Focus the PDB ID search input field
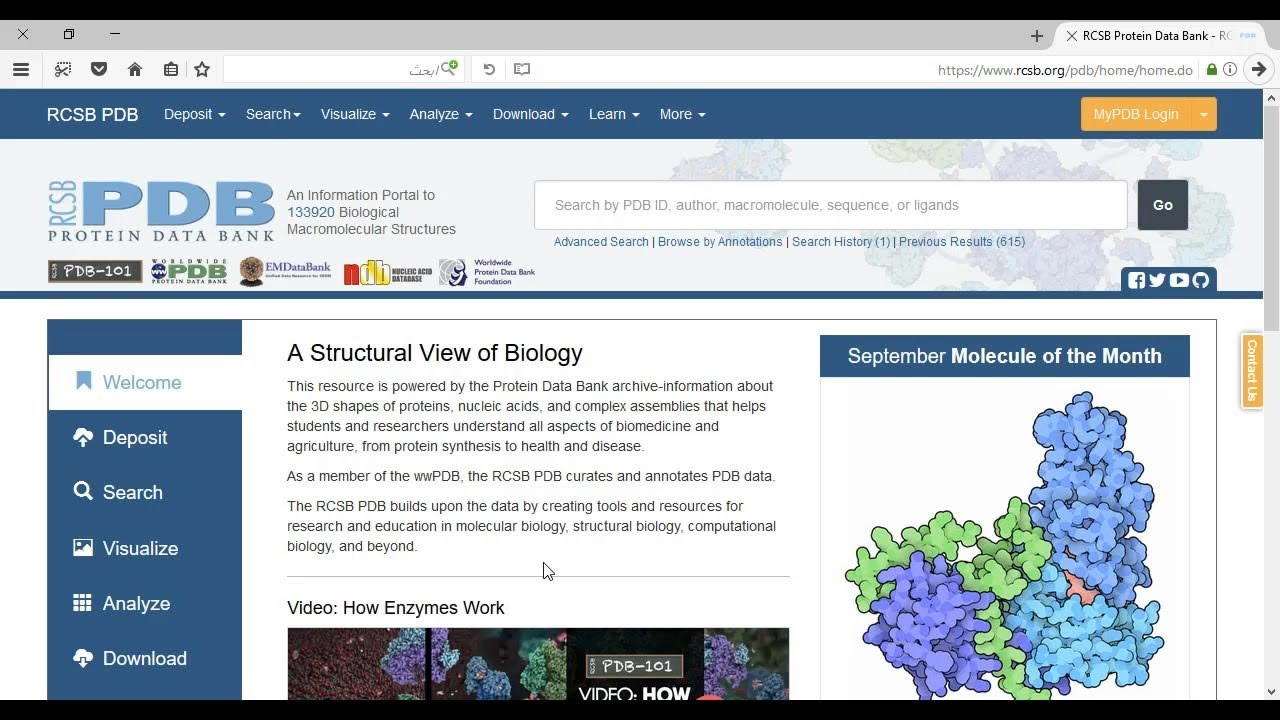The image size is (1280, 720). [831, 205]
